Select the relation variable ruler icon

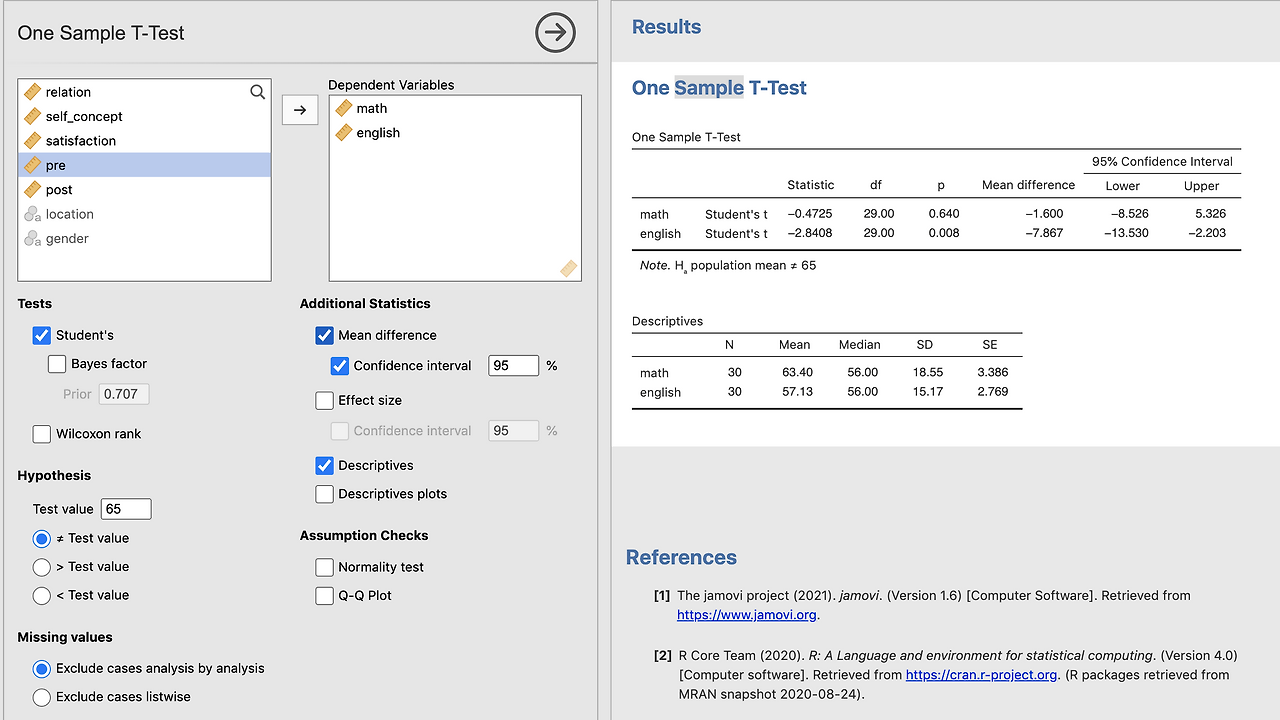32,92
